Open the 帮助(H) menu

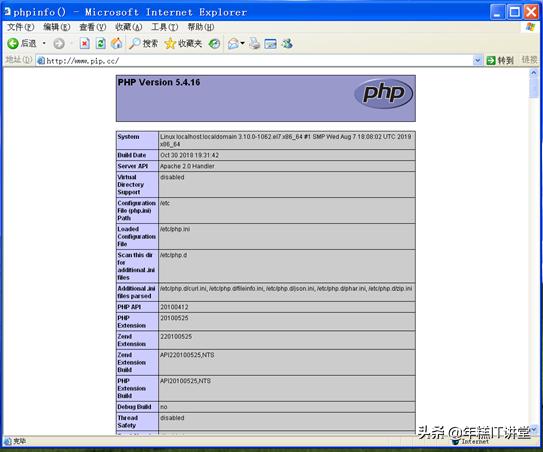pyautogui.click(x=201, y=27)
